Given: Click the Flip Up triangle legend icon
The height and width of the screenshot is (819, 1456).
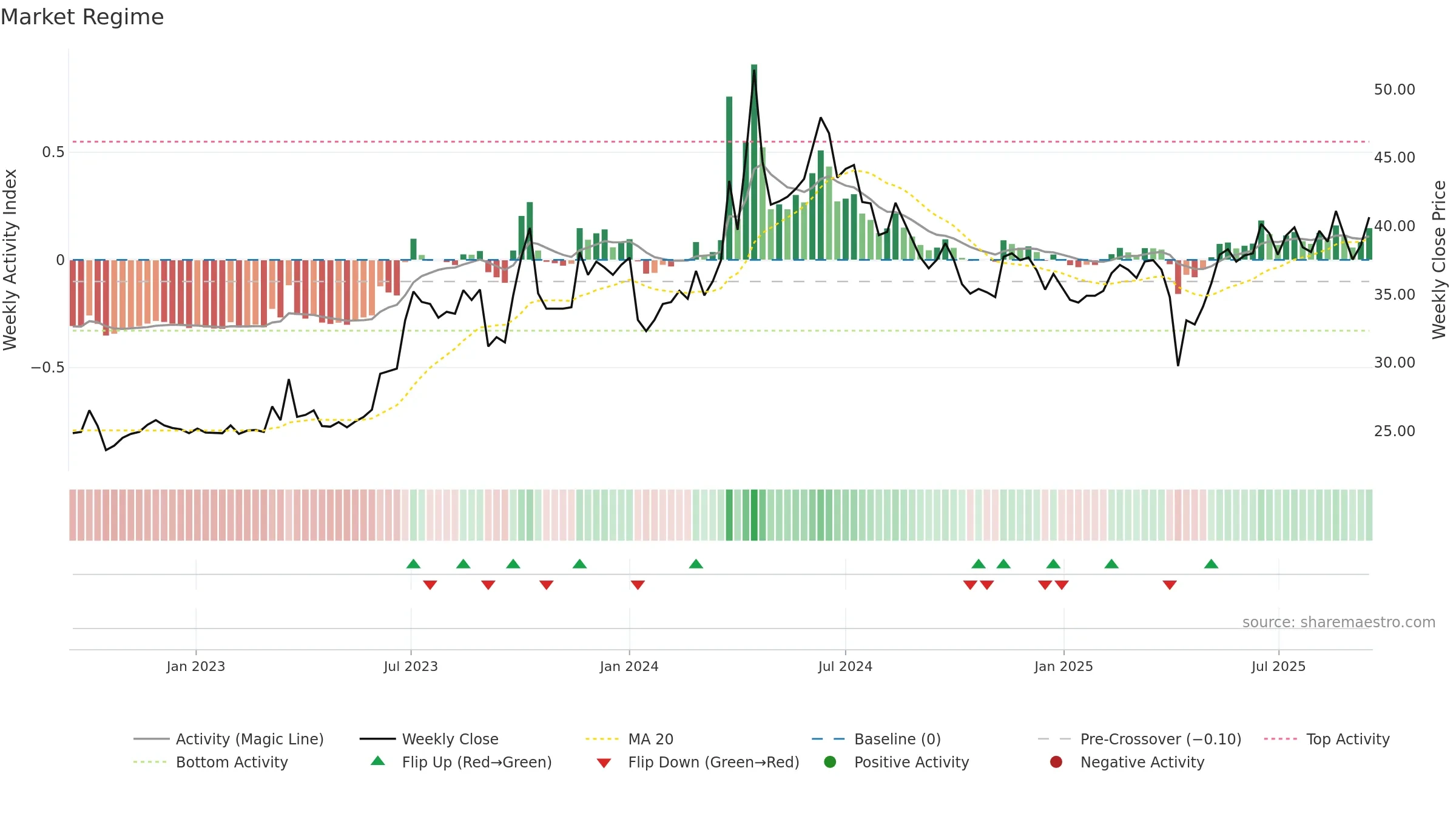Looking at the screenshot, I should (378, 761).
